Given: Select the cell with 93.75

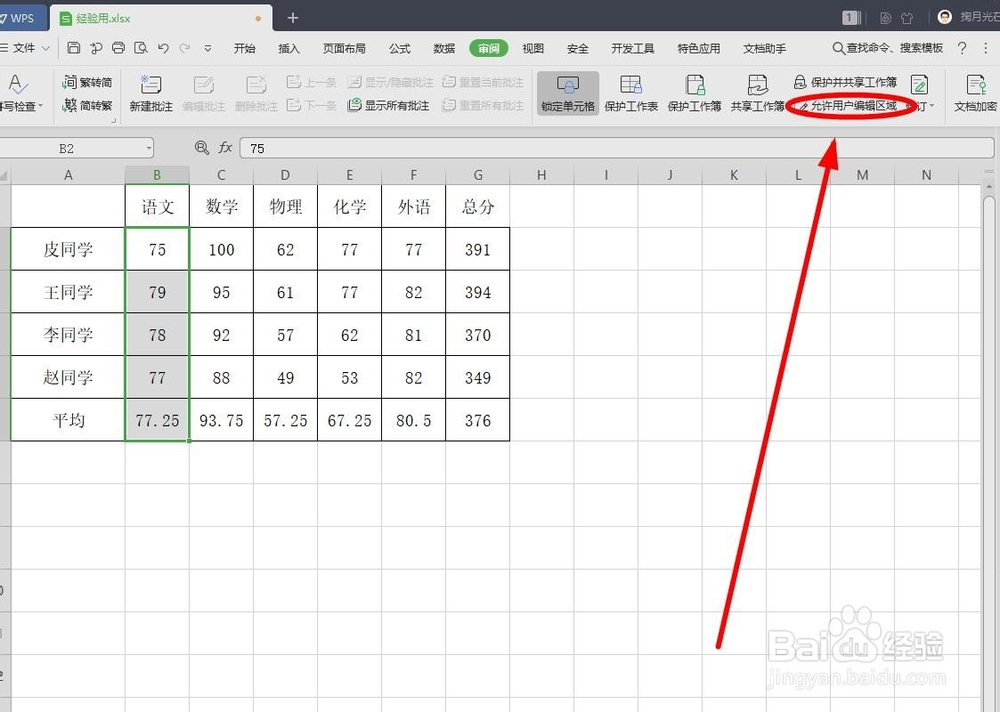Looking at the screenshot, I should click(221, 420).
